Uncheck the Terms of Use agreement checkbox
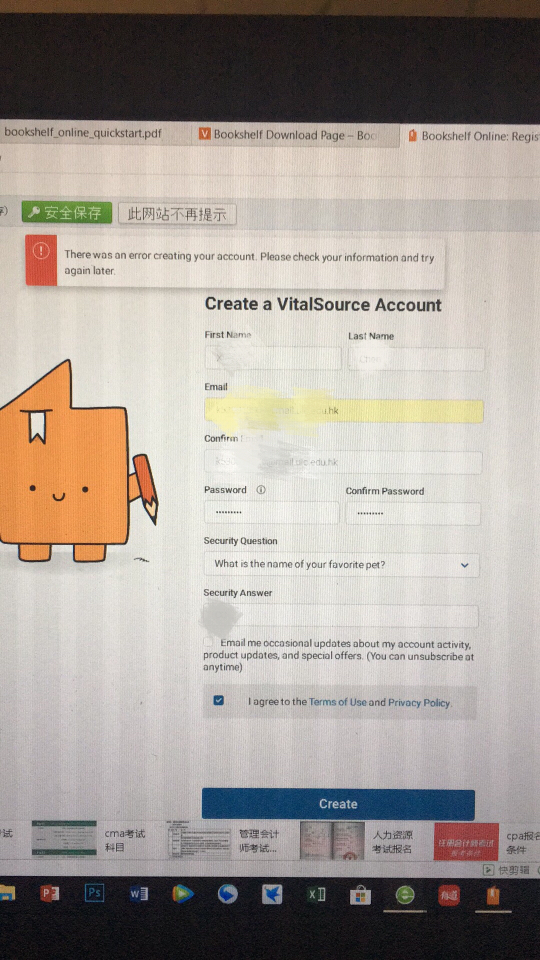The width and height of the screenshot is (540, 960). [x=219, y=700]
